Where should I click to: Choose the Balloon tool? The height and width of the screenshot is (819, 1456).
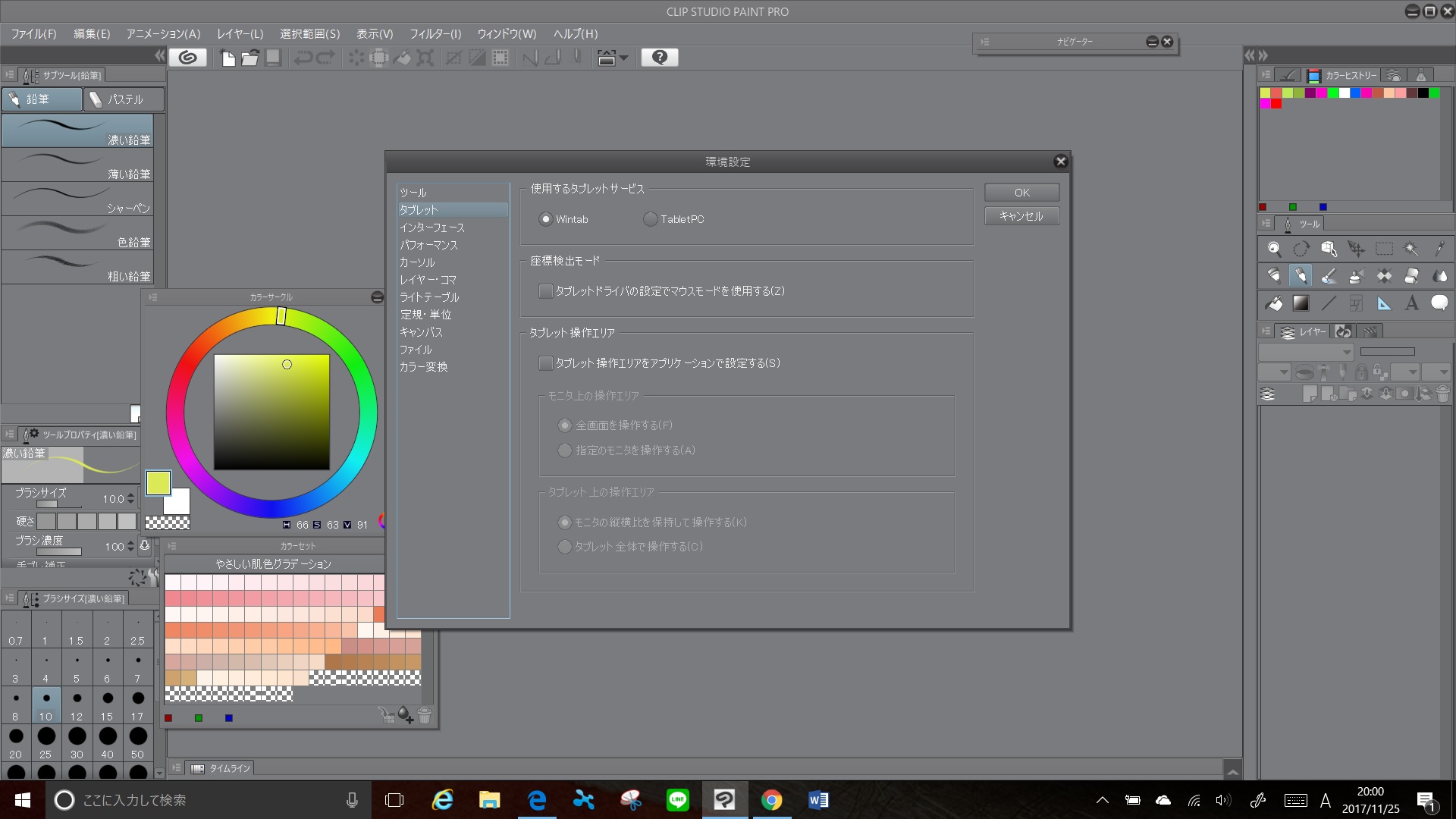tap(1439, 303)
